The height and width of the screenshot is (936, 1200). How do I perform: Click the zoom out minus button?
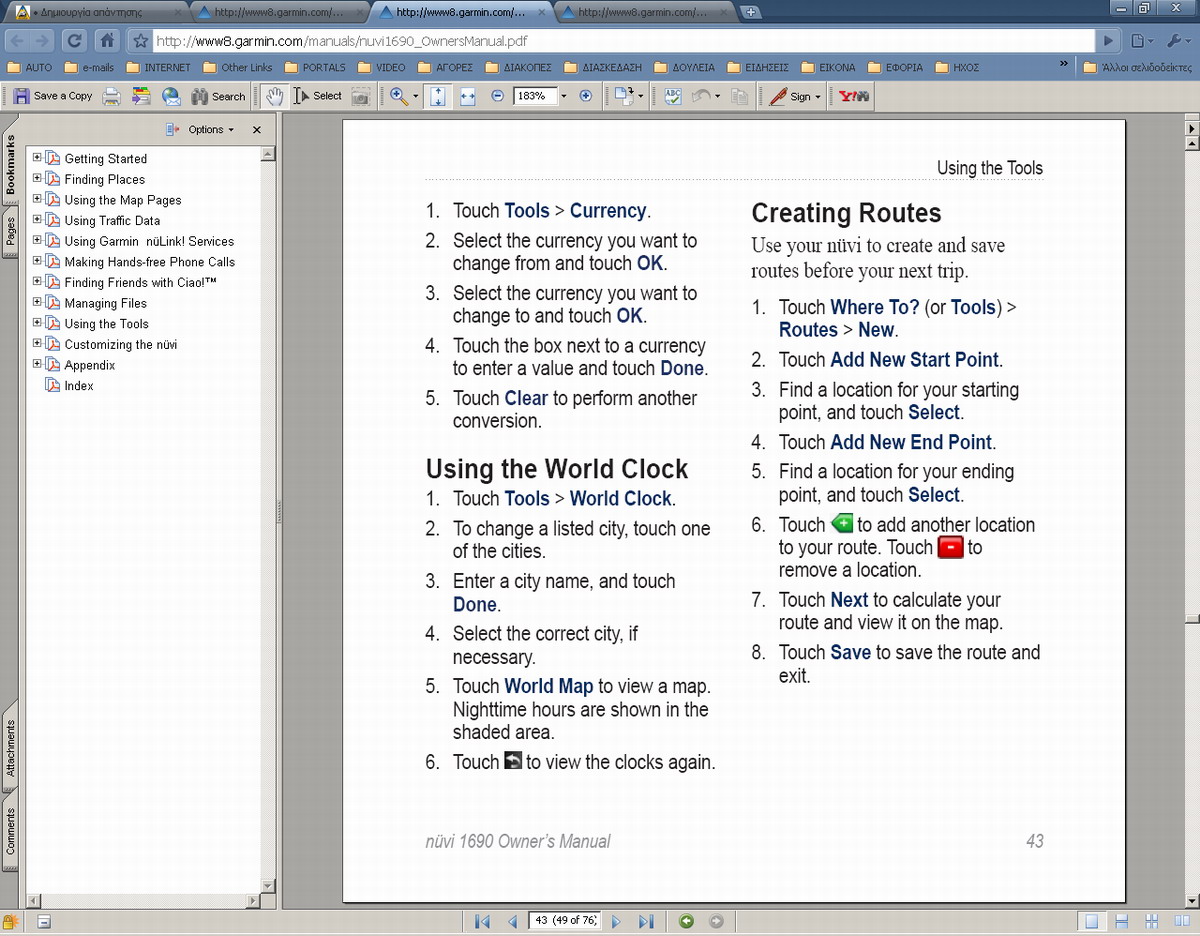pyautogui.click(x=498, y=96)
